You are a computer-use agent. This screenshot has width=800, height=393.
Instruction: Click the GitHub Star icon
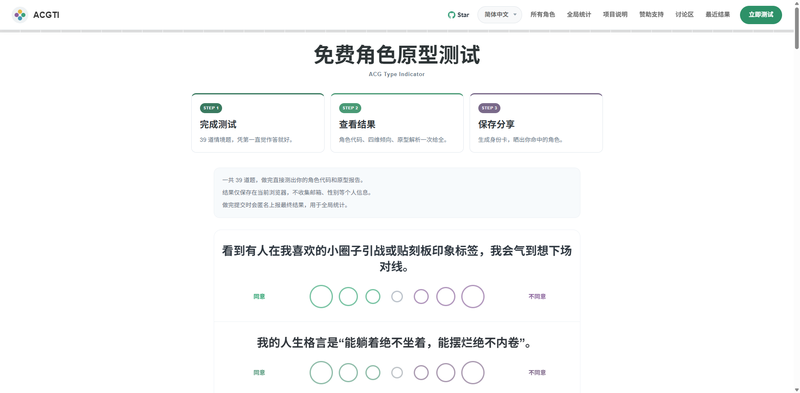point(451,15)
